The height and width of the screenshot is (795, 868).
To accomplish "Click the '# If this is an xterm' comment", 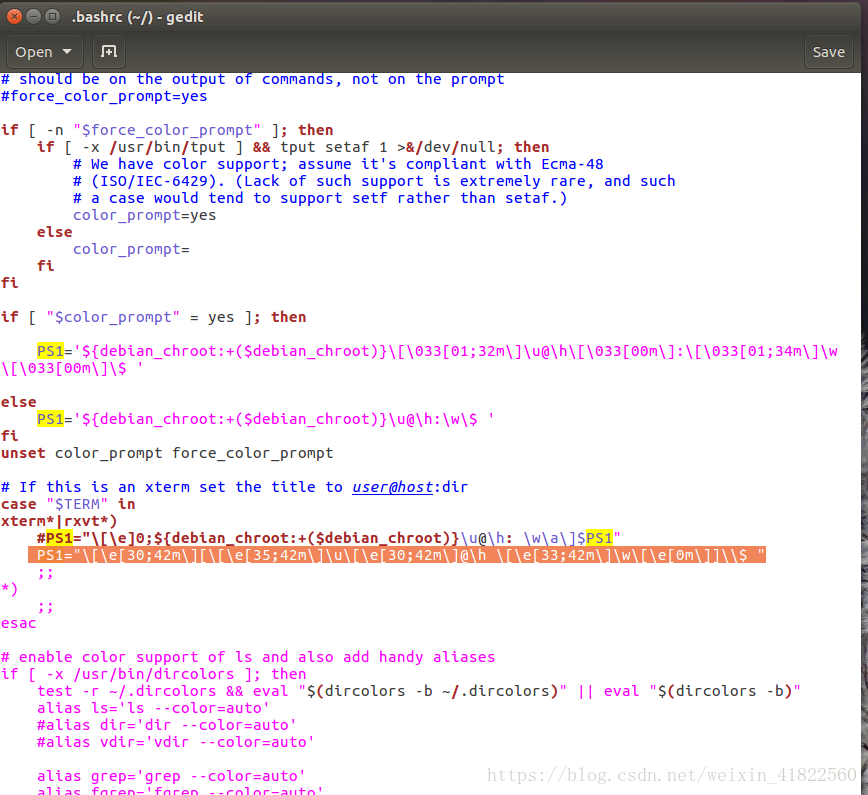I will pyautogui.click(x=235, y=487).
